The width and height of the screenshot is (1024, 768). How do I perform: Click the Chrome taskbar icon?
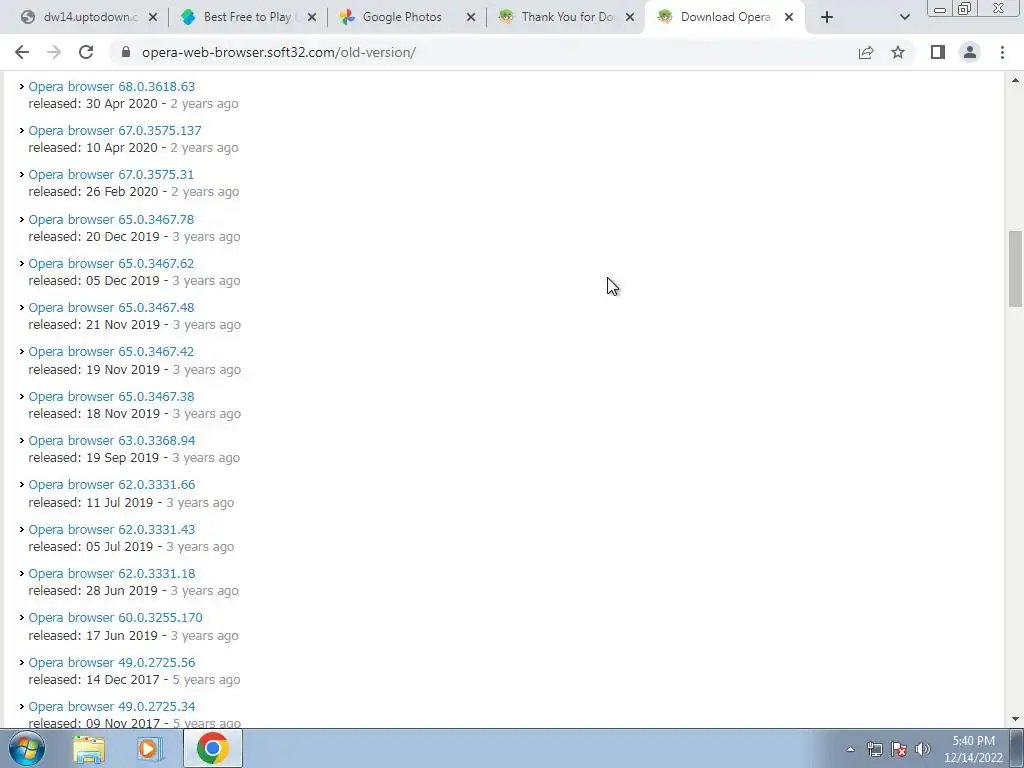(212, 748)
